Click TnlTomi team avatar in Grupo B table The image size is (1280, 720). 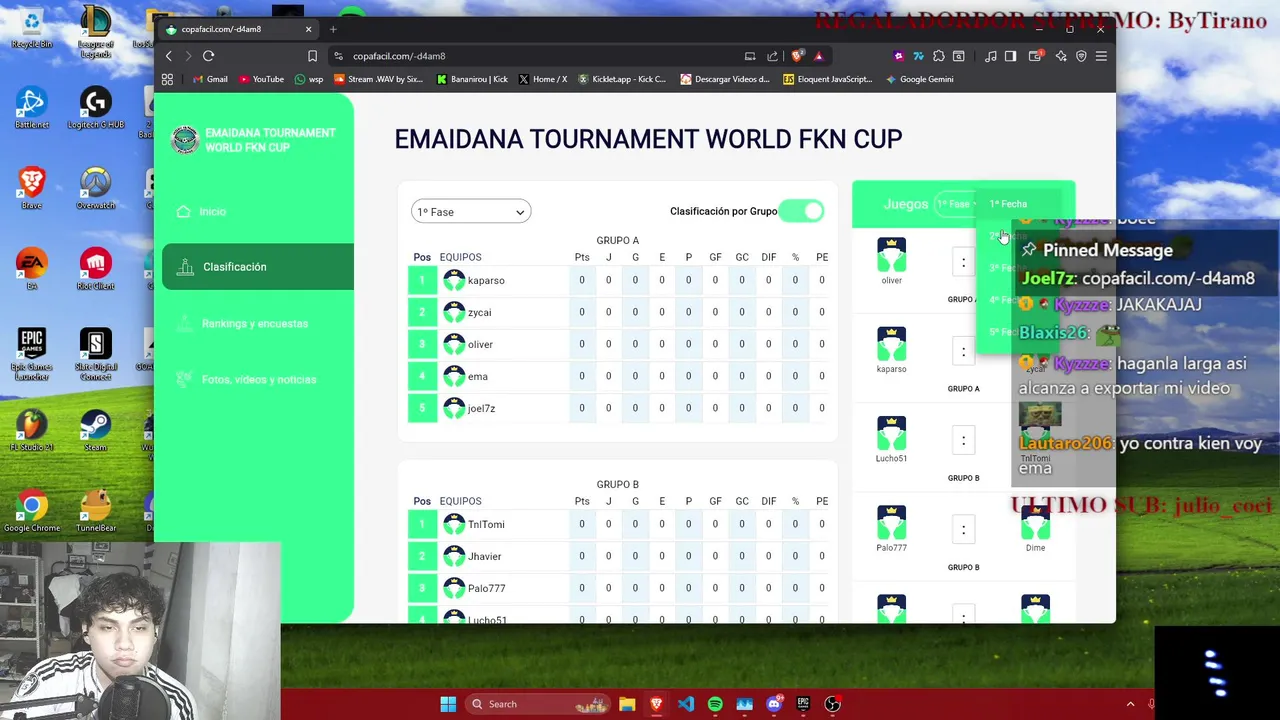pos(454,524)
